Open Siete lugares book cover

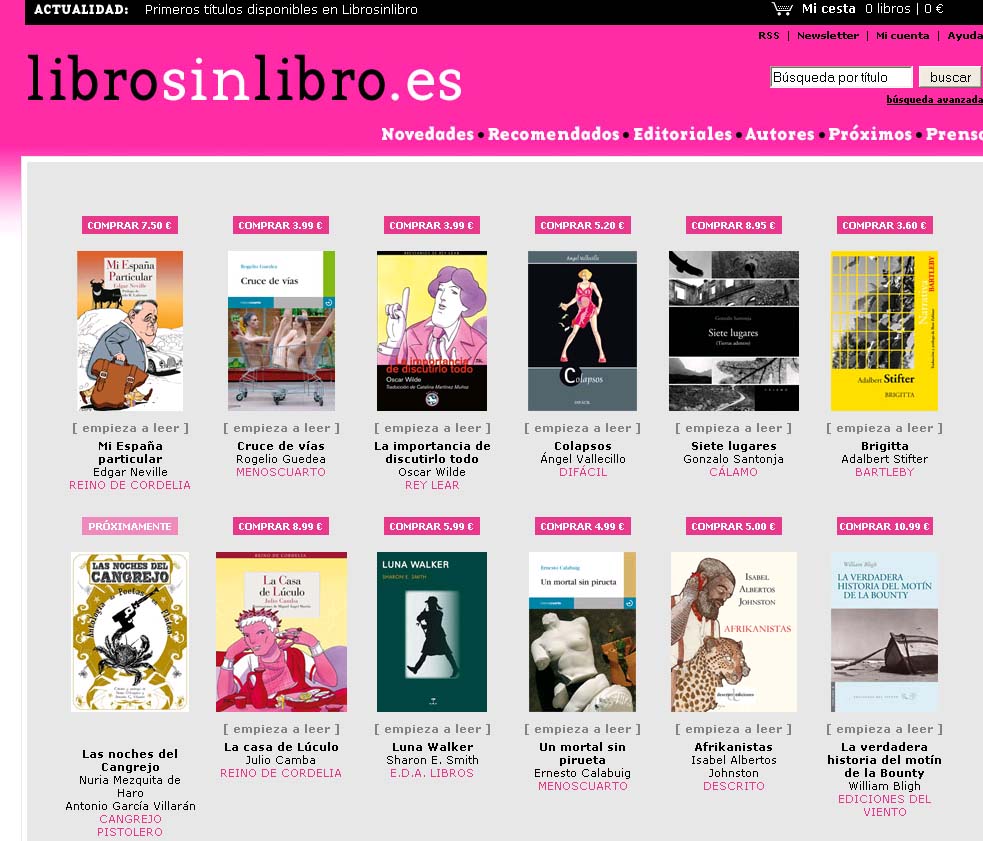tap(733, 331)
